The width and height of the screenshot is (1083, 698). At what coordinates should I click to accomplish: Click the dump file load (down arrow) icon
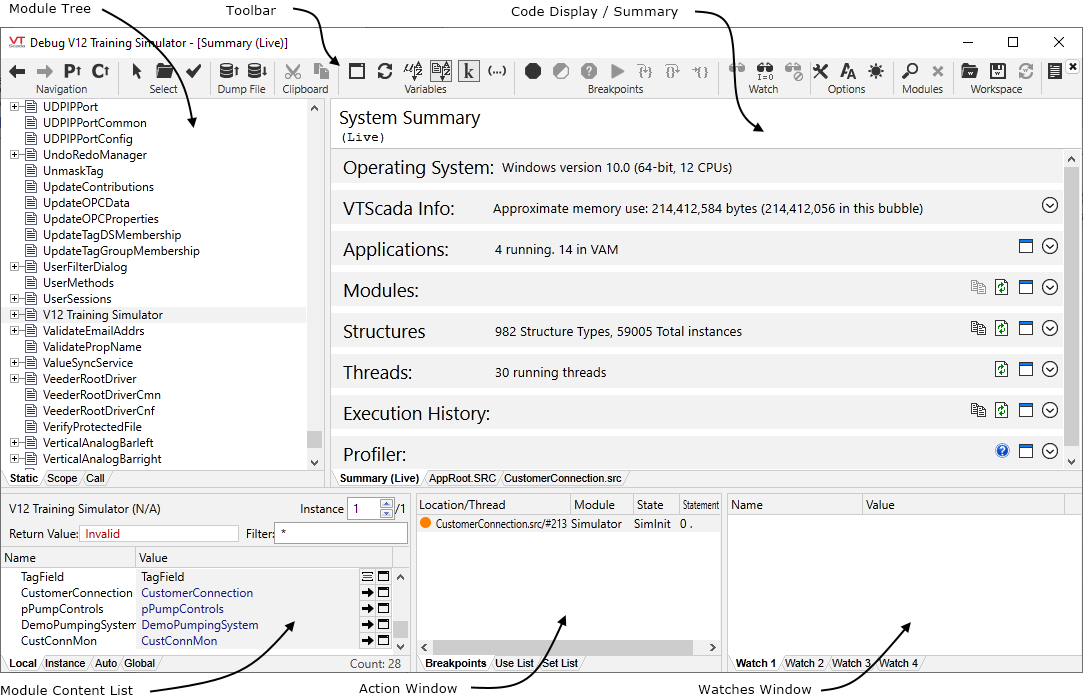pos(257,71)
